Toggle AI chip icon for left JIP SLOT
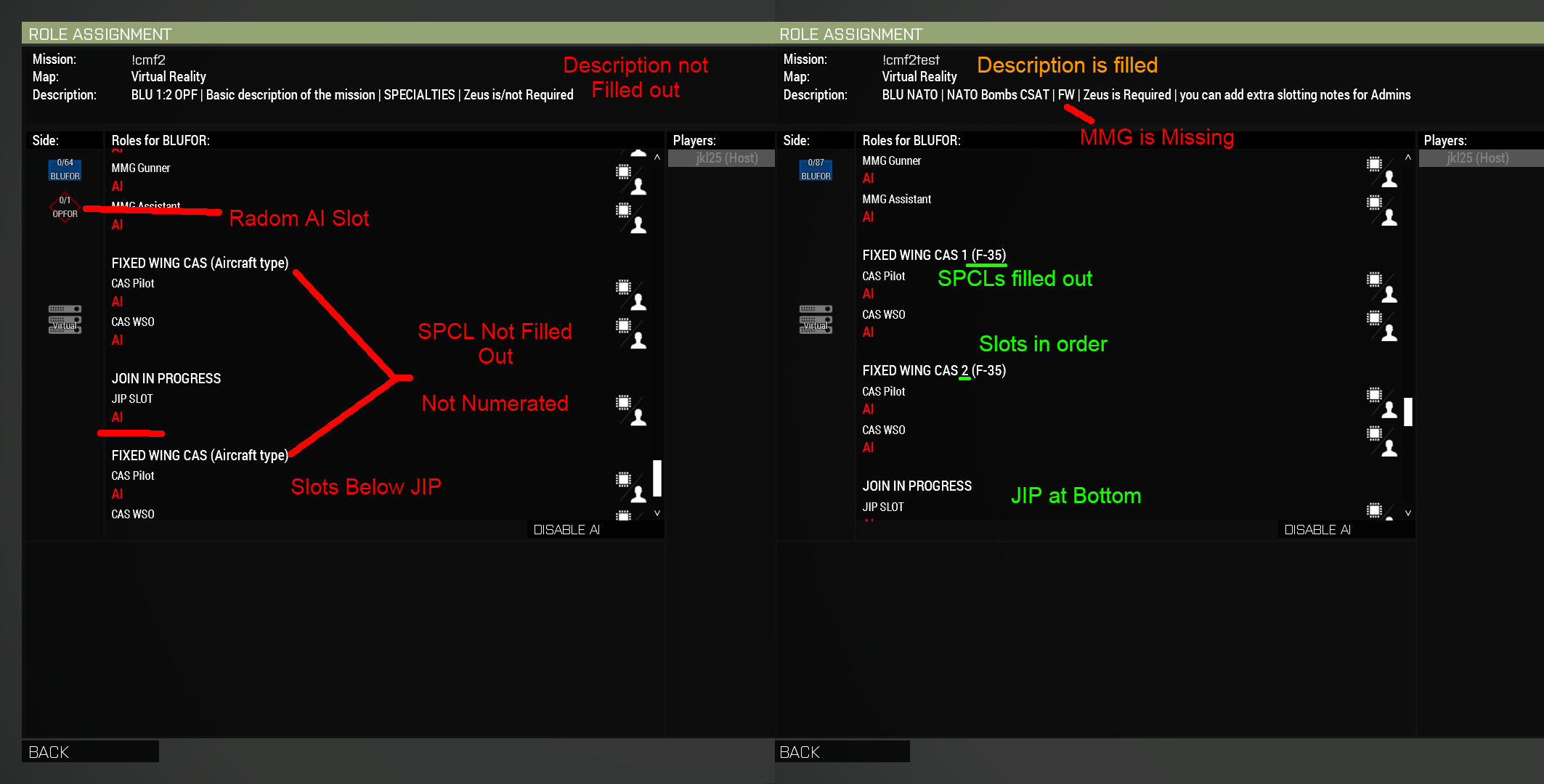Screen dimensions: 1544x784 (623, 402)
